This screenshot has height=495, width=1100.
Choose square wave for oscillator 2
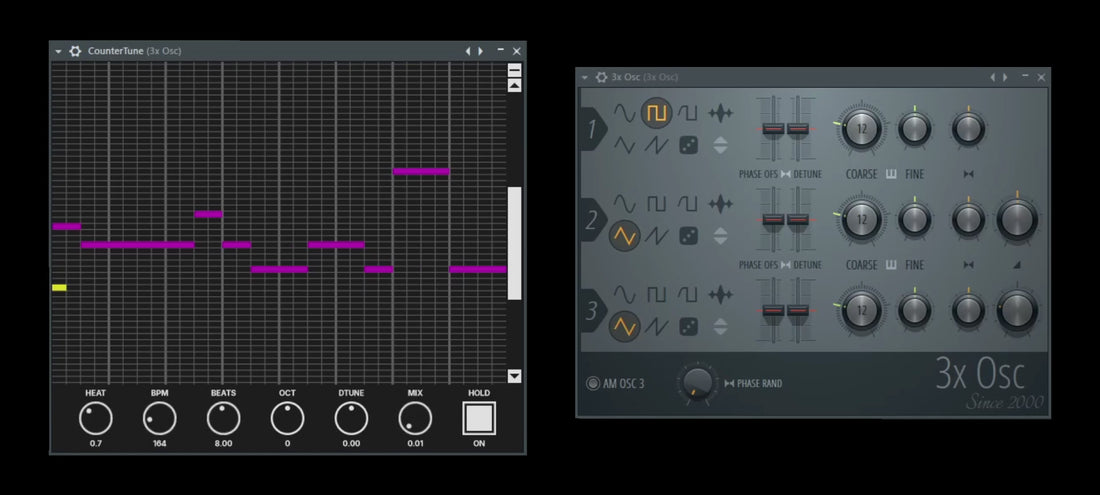(657, 204)
